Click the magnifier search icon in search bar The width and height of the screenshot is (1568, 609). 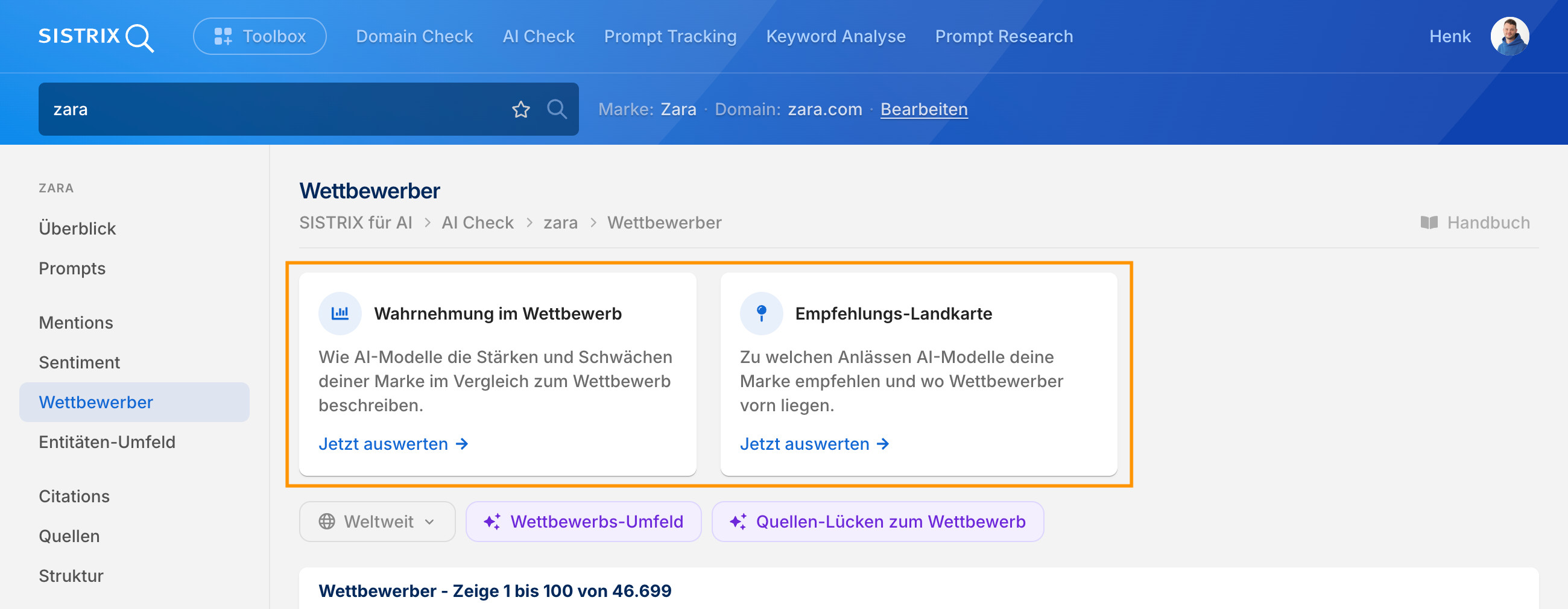pyautogui.click(x=557, y=110)
